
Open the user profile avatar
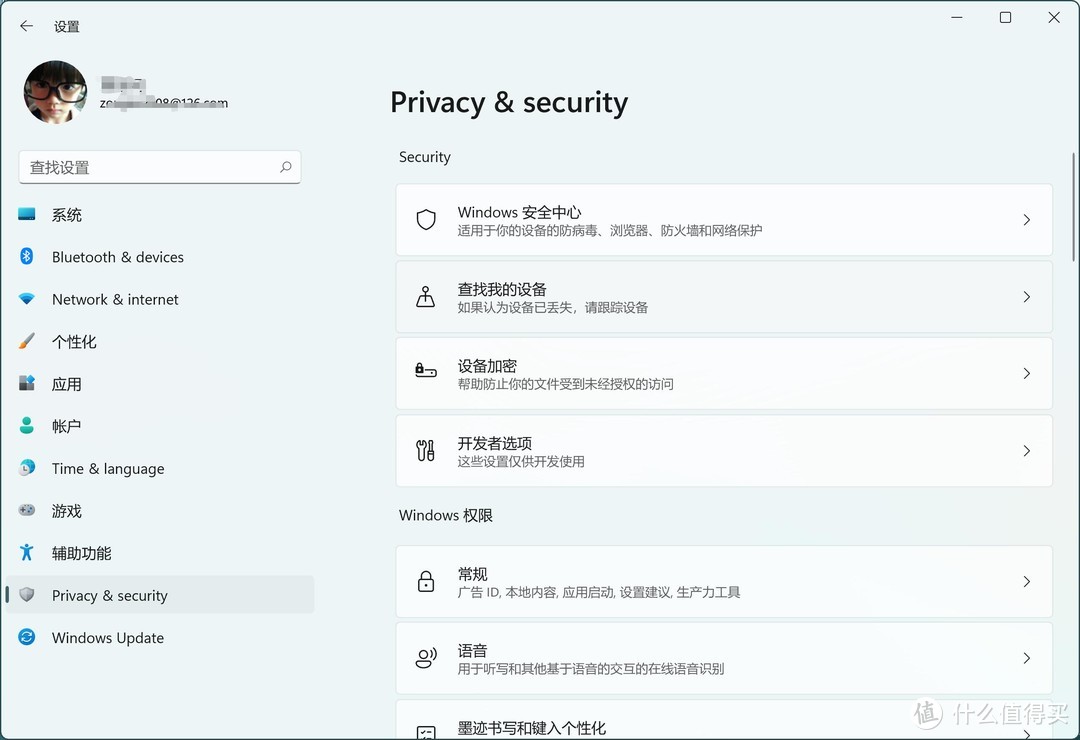[55, 92]
